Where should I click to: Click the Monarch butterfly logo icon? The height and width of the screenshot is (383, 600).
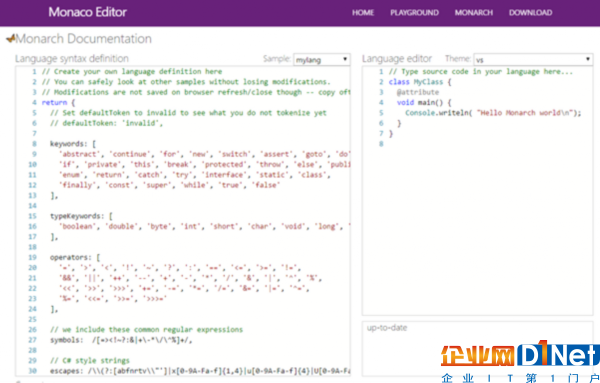point(11,38)
